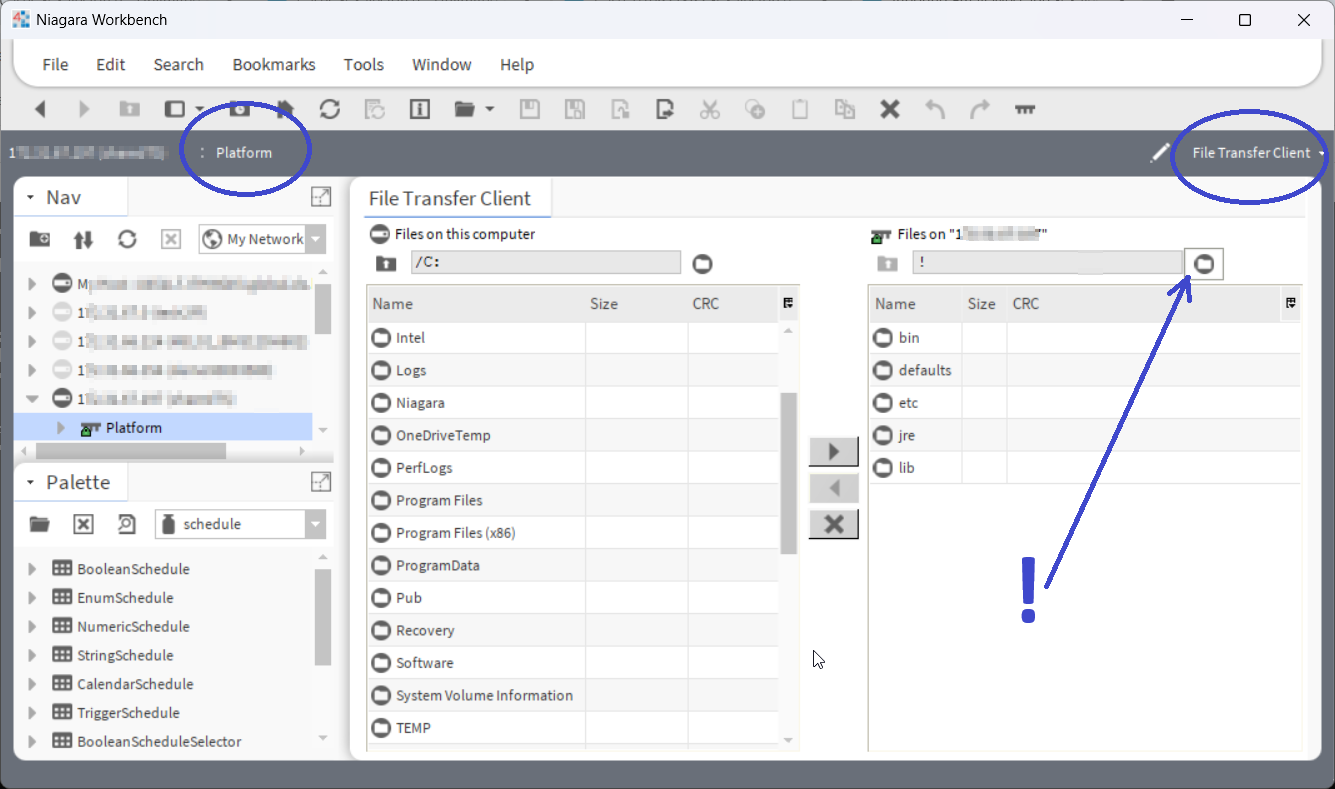Click the X delete button between file lists

834,523
